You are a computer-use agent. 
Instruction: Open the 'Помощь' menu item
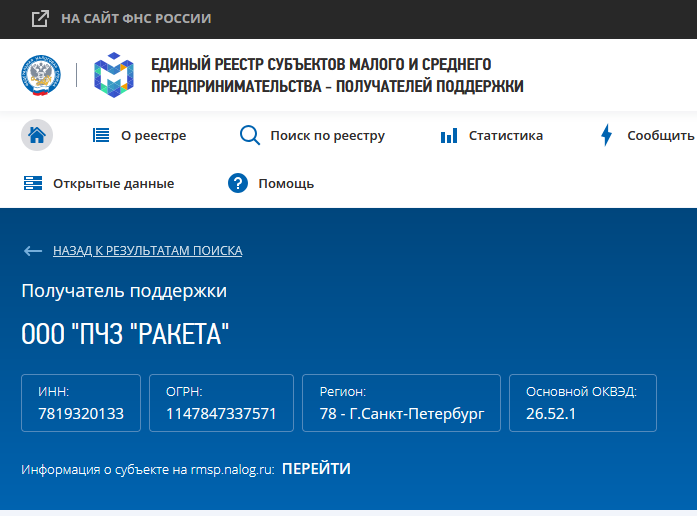point(286,184)
